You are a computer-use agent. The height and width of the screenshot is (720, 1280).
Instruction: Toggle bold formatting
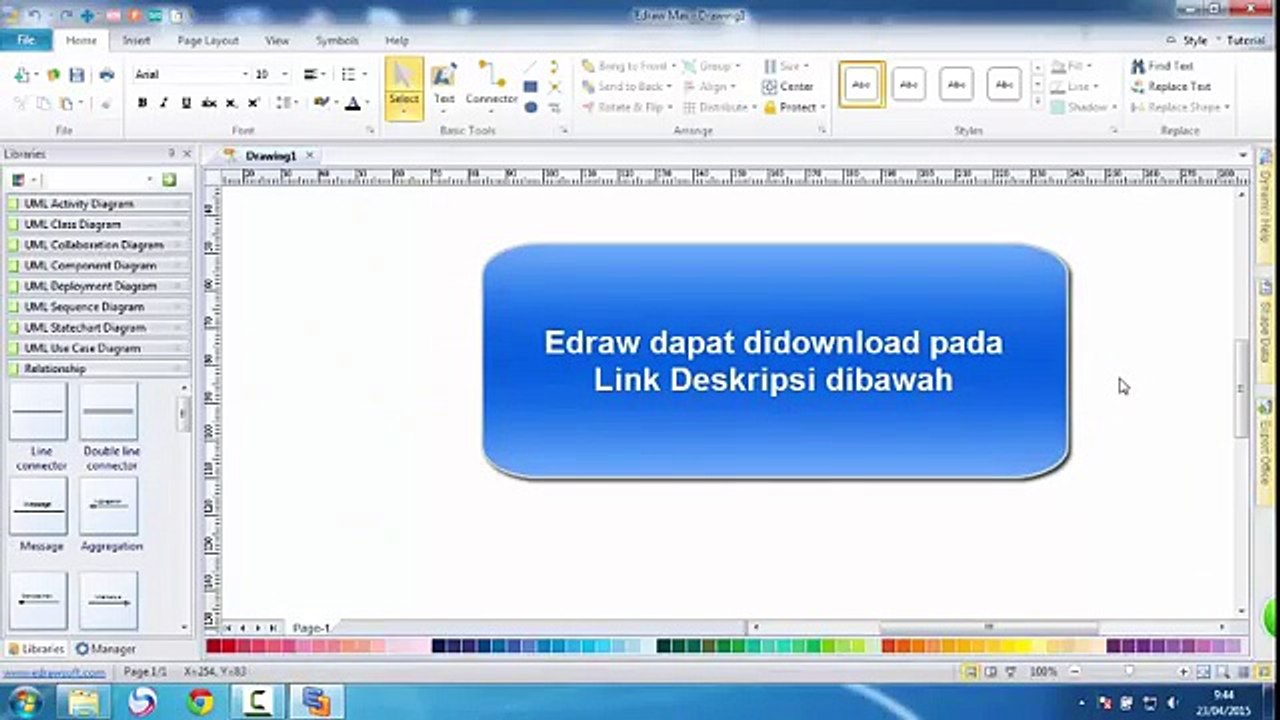tap(143, 103)
